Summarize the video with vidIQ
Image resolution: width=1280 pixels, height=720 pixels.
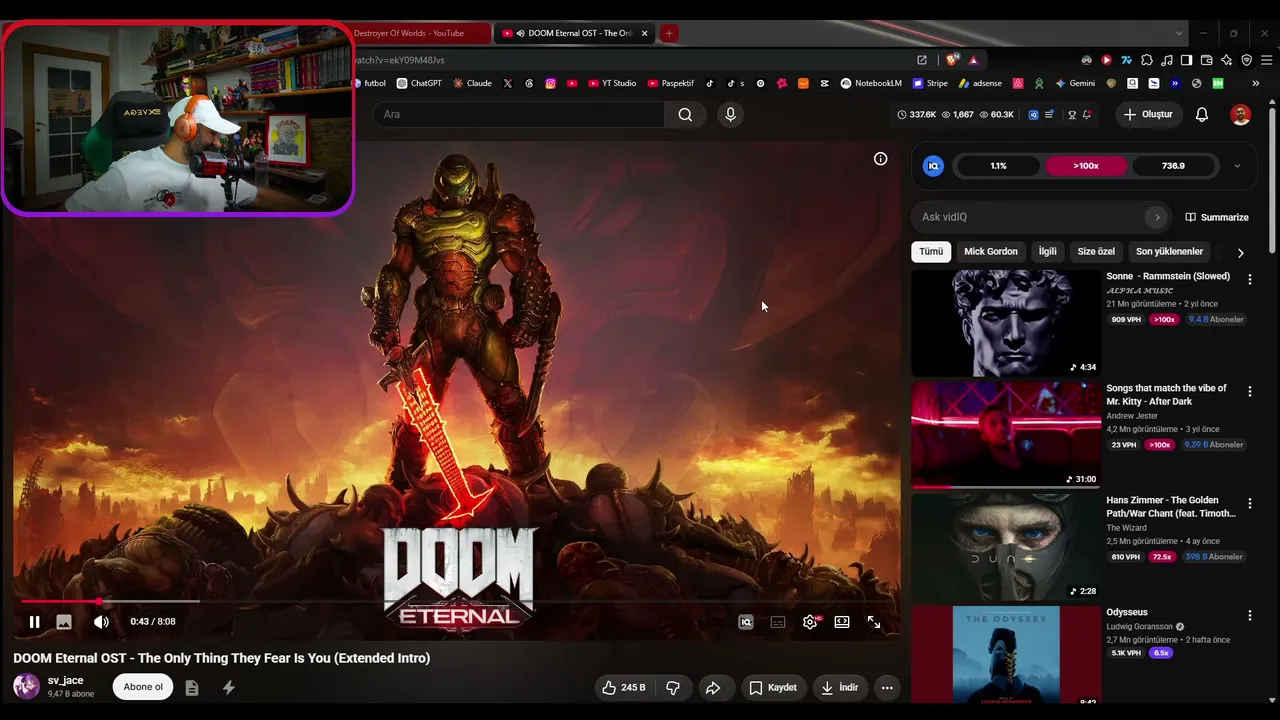[1217, 217]
